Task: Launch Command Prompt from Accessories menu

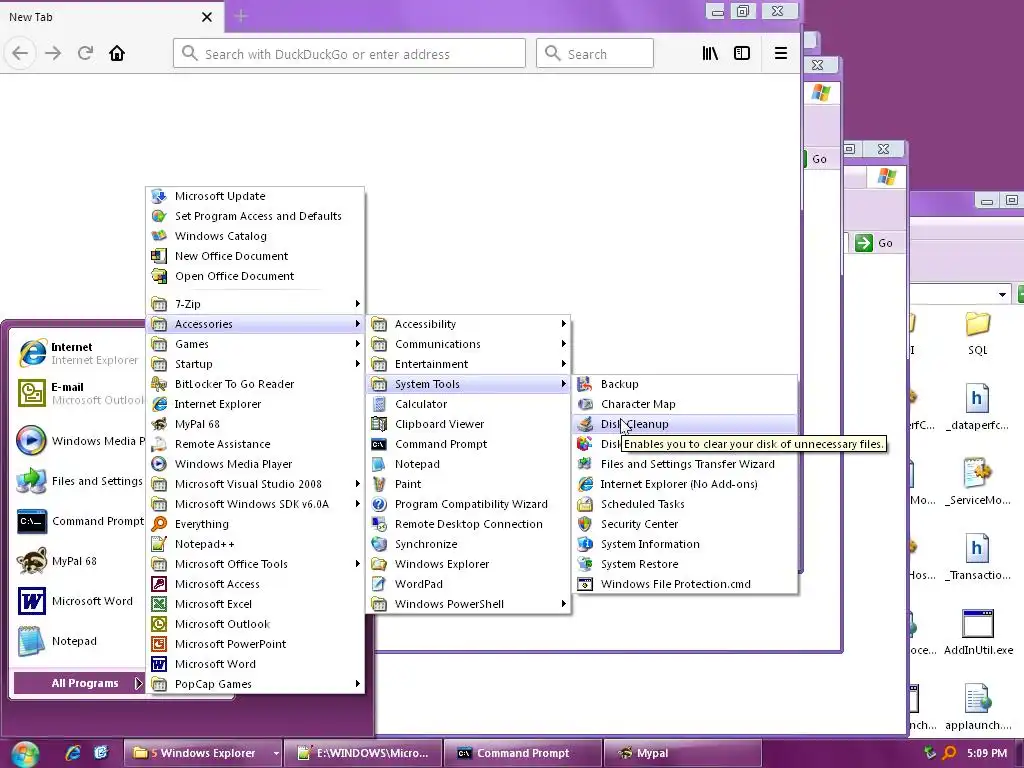Action: (468, 444)
